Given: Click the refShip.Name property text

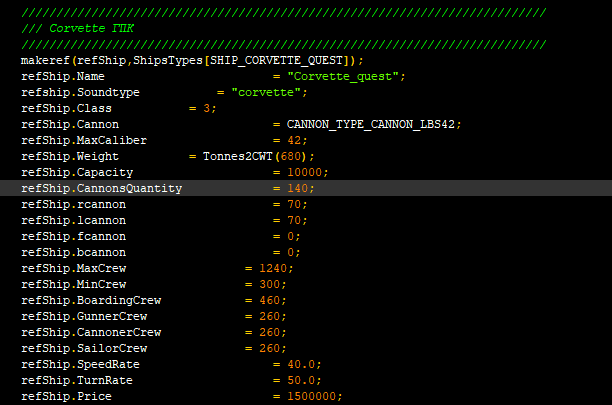Looking at the screenshot, I should point(63,76).
